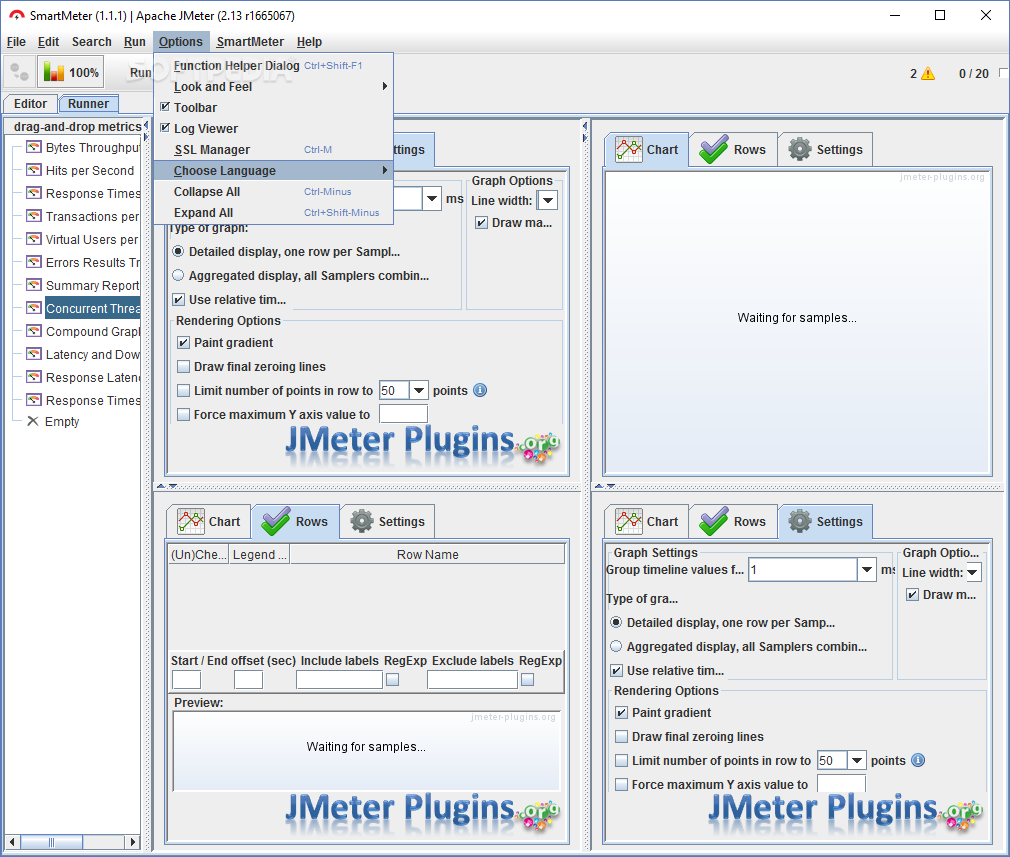Click the scrollbar right arrow in tree panel

[133, 842]
